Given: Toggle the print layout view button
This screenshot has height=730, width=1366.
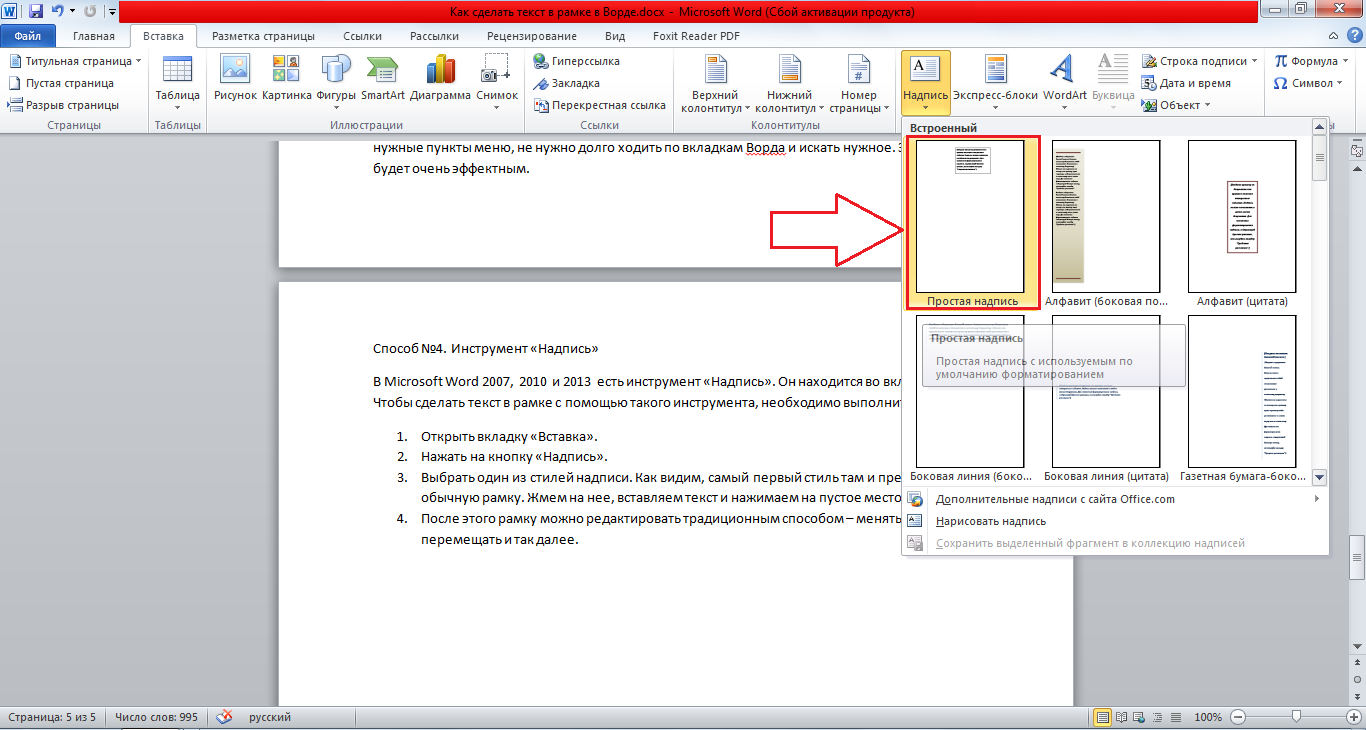Looking at the screenshot, I should point(1103,717).
